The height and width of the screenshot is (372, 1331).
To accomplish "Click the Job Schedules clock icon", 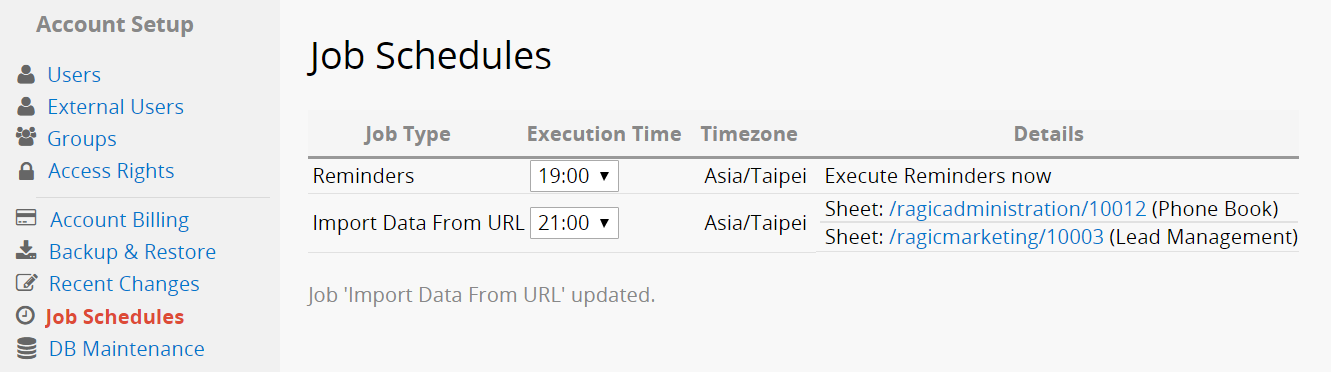I will (x=26, y=316).
